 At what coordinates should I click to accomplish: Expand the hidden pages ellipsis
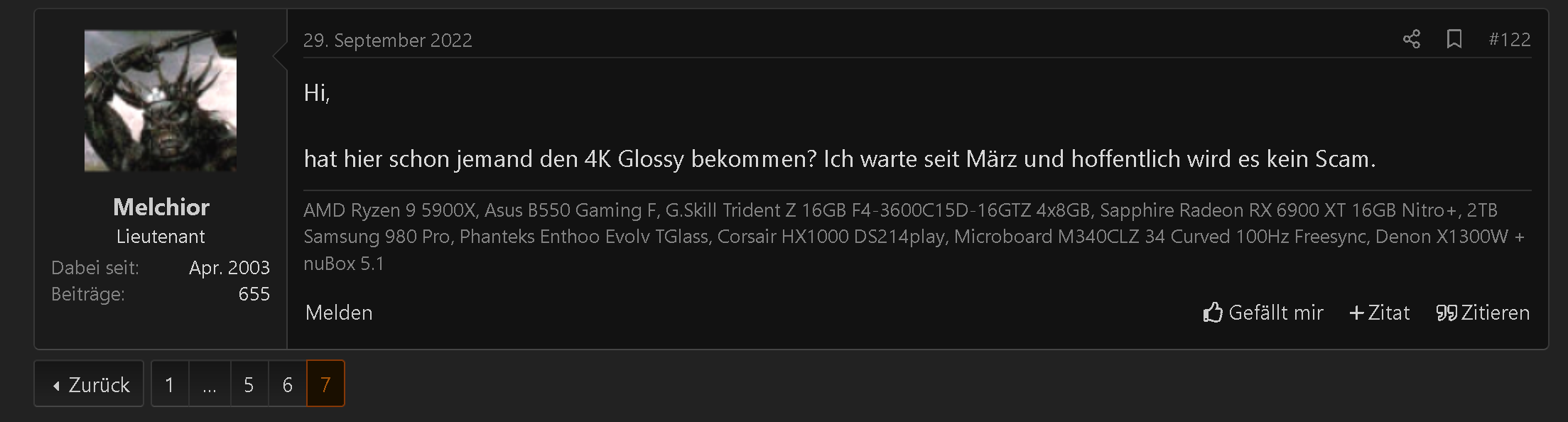(x=210, y=384)
